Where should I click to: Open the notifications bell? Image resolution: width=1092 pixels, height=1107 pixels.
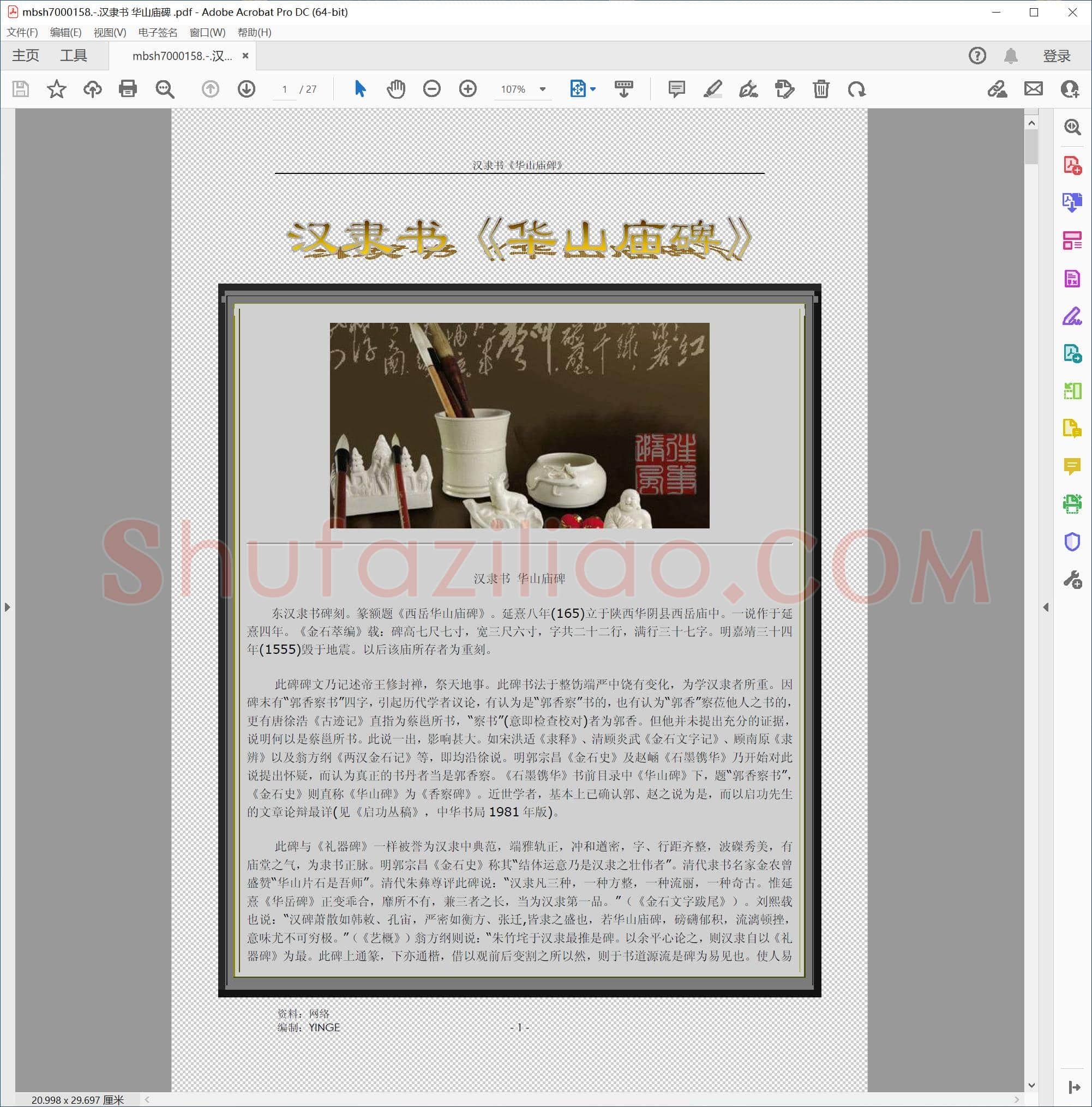click(x=1011, y=56)
